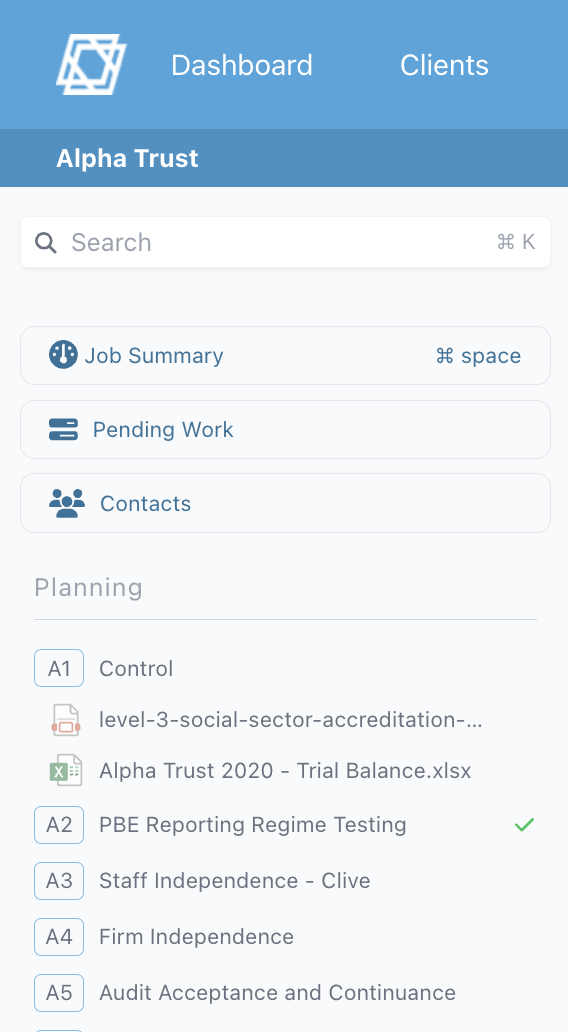Focus the Search input field
This screenshot has height=1032, width=568.
[x=286, y=242]
